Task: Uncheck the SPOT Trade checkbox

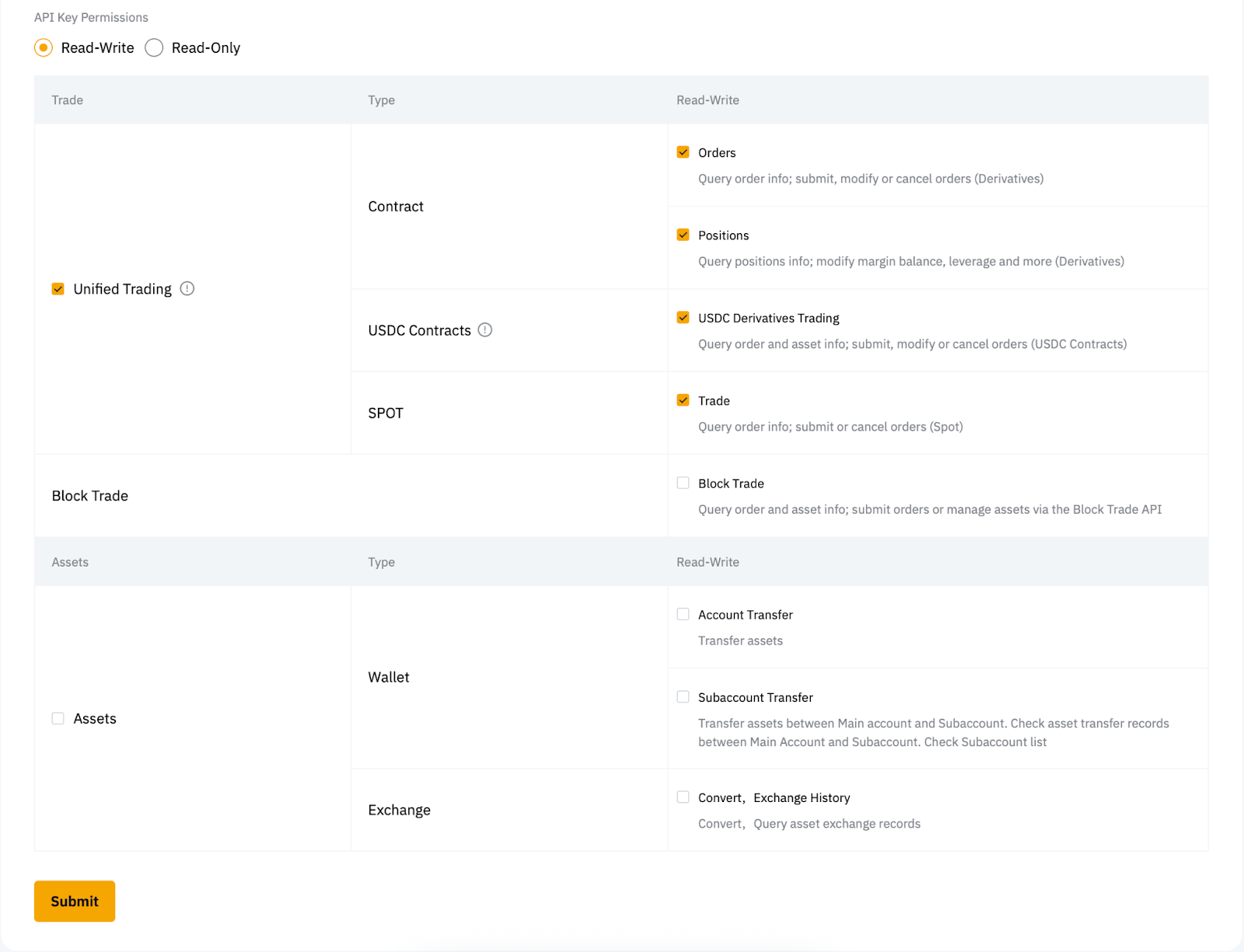Action: coord(683,400)
